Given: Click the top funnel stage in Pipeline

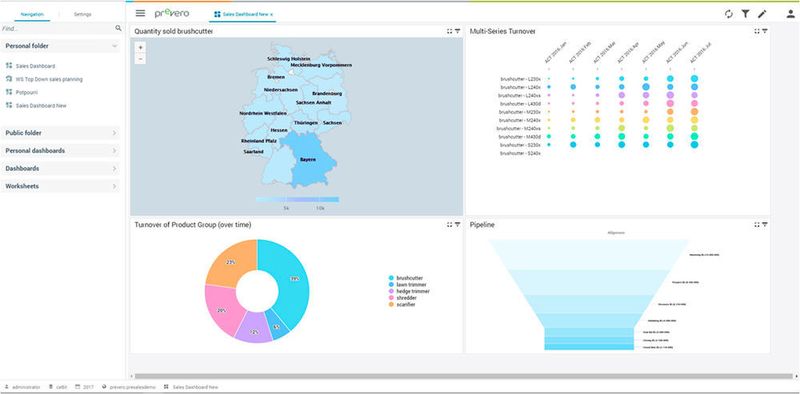Looking at the screenshot, I should (x=589, y=254).
